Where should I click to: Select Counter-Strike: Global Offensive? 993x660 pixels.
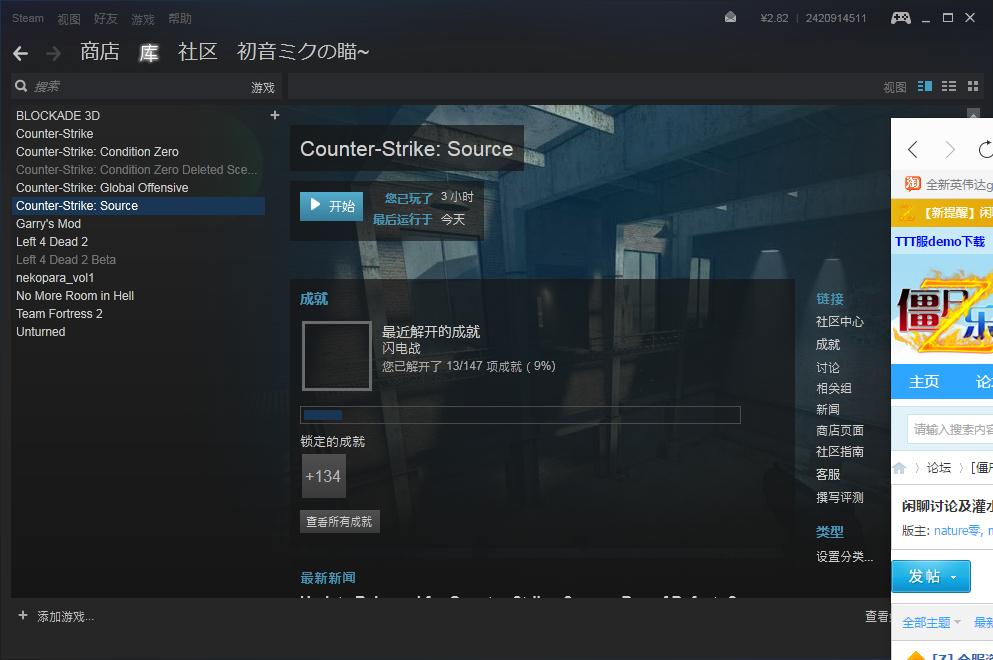(x=102, y=188)
